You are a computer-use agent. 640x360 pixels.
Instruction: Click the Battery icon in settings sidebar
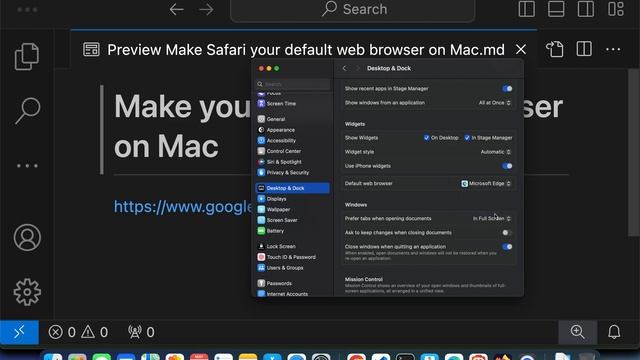click(x=261, y=231)
